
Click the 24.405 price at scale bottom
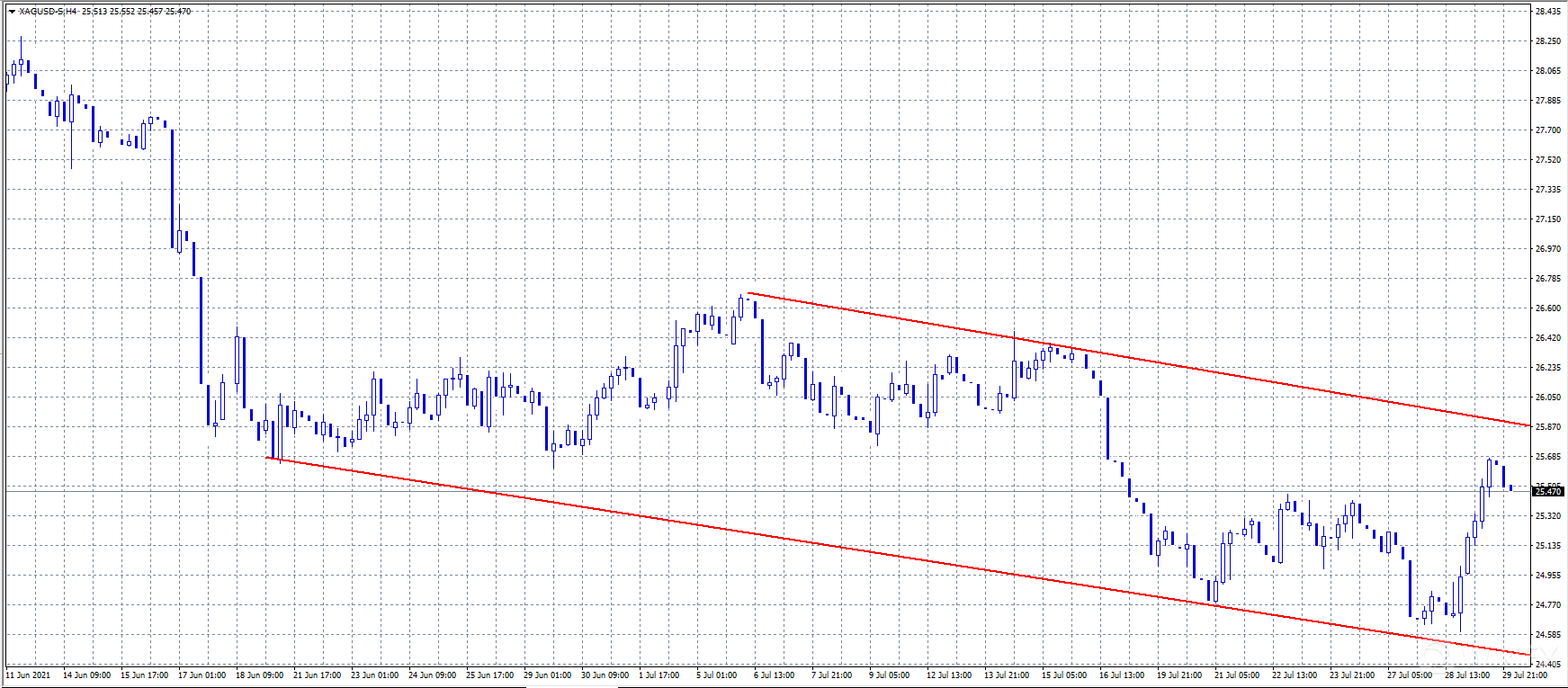[x=1547, y=665]
